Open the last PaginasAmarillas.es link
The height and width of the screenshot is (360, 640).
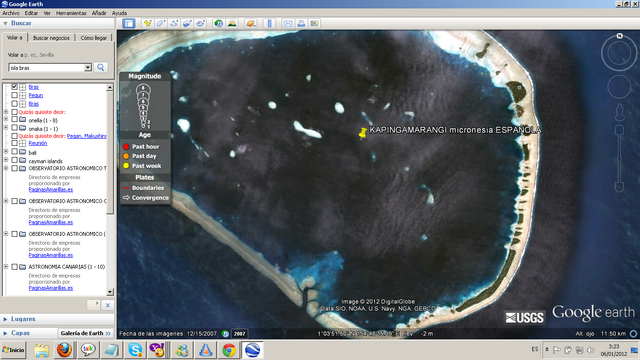tap(51, 288)
